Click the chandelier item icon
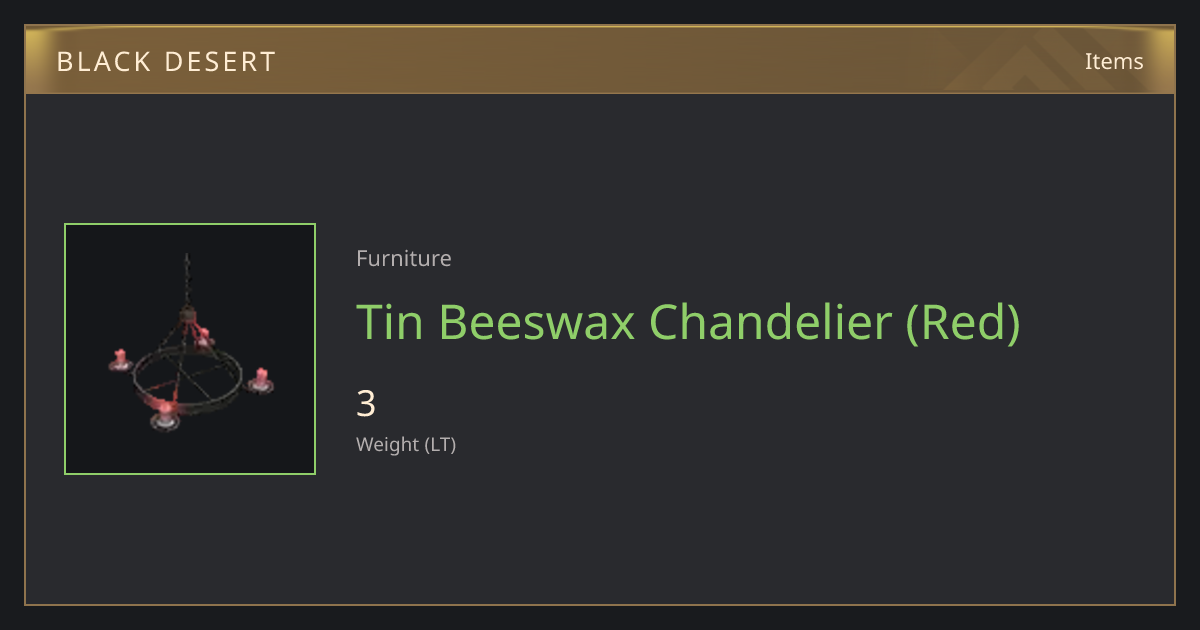Viewport: 1200px width, 630px height. click(x=190, y=349)
